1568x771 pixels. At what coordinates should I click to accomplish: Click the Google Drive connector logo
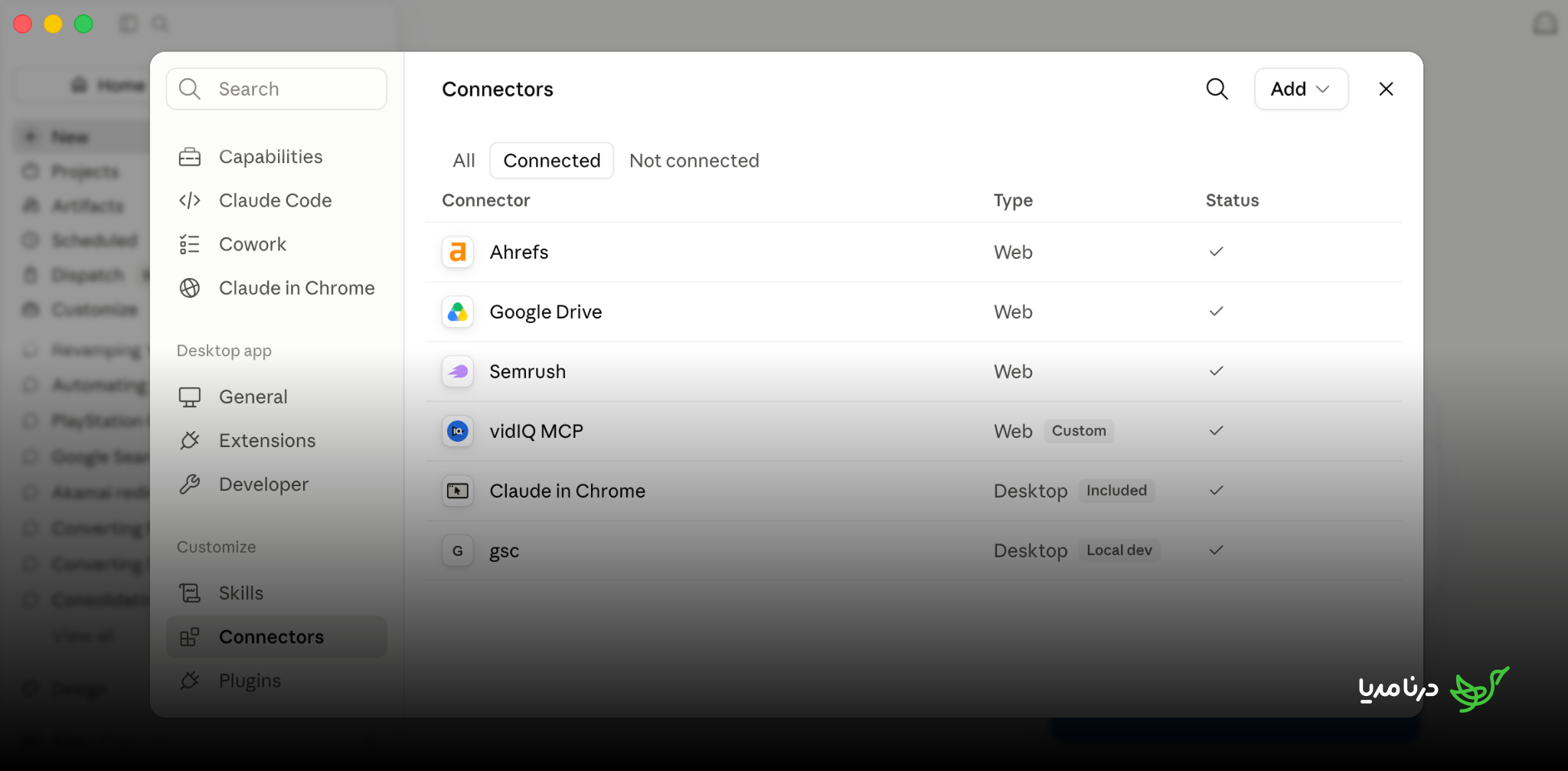[x=458, y=312]
